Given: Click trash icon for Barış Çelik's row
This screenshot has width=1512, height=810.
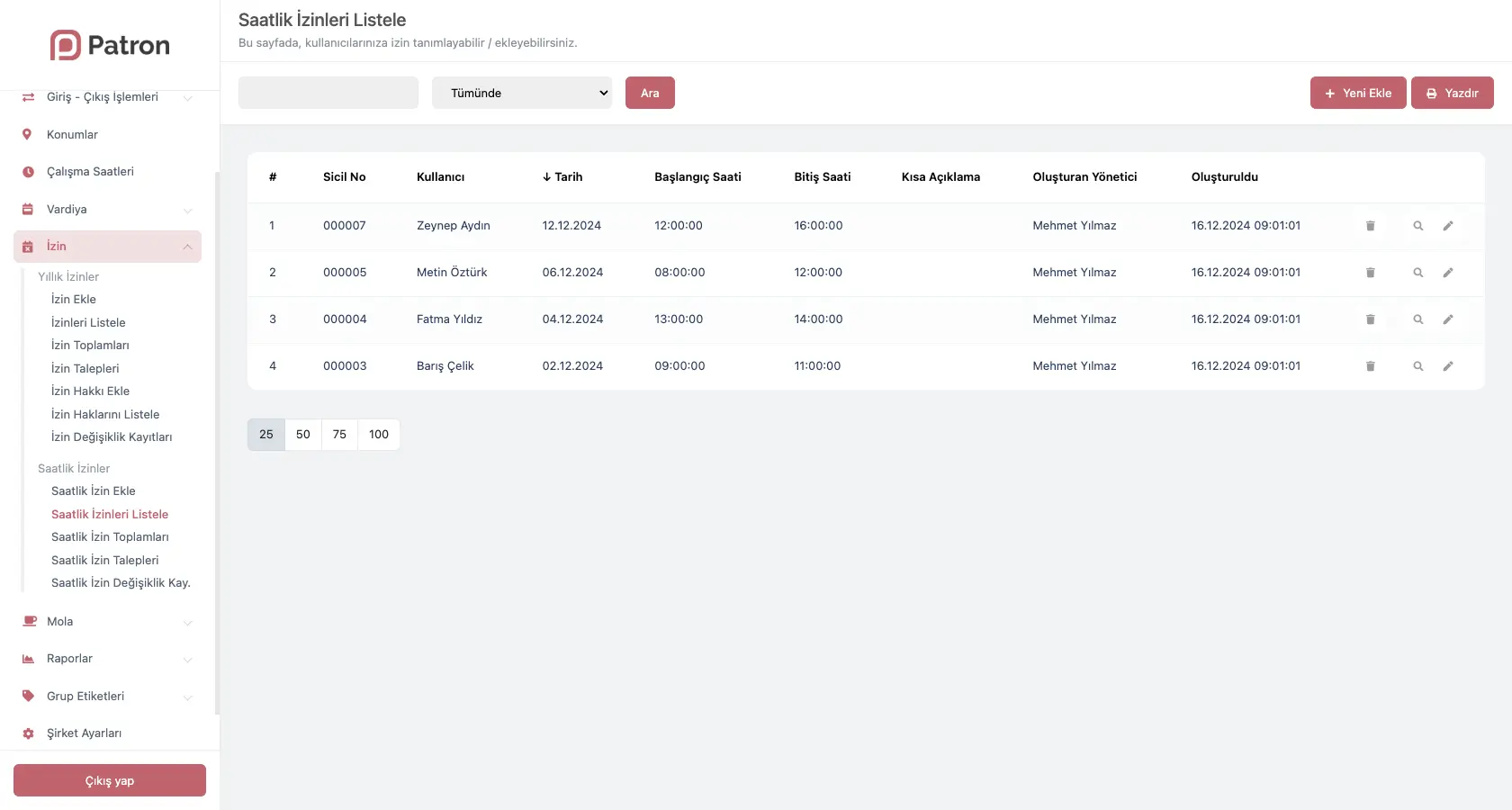Looking at the screenshot, I should coord(1370,366).
